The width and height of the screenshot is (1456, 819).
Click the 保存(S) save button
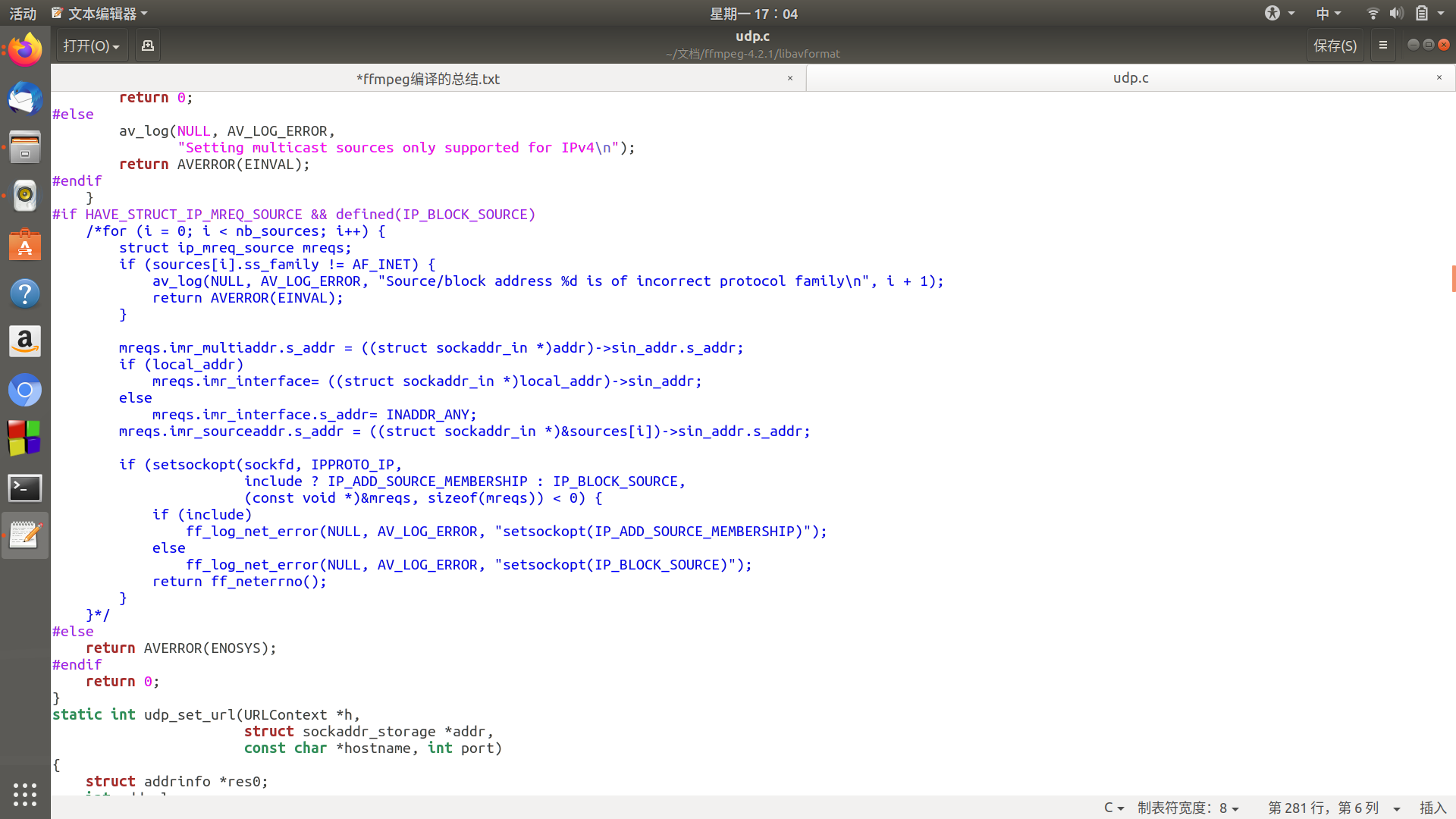click(x=1335, y=45)
